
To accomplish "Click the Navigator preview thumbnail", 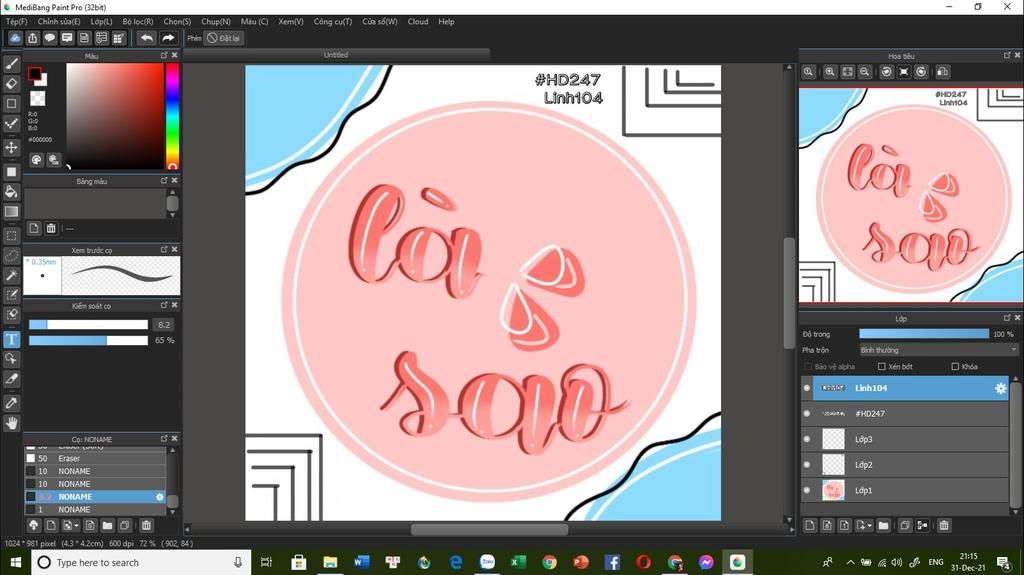I will (911, 196).
